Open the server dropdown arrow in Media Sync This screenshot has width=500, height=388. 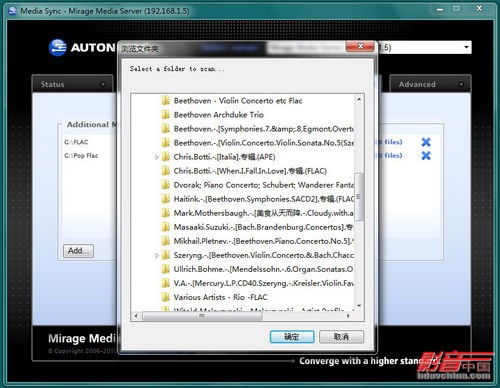click(466, 47)
